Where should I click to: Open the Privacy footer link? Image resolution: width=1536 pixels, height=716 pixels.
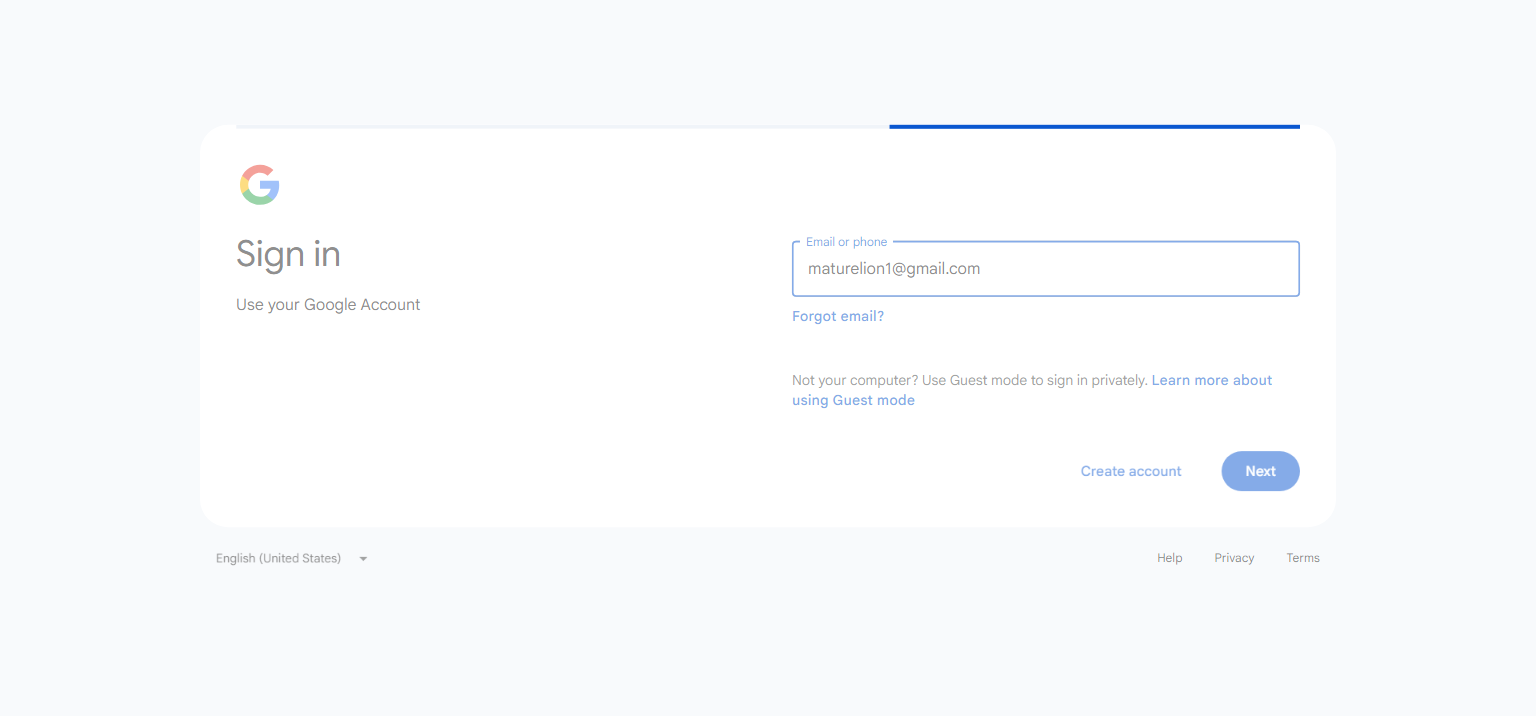coord(1234,558)
